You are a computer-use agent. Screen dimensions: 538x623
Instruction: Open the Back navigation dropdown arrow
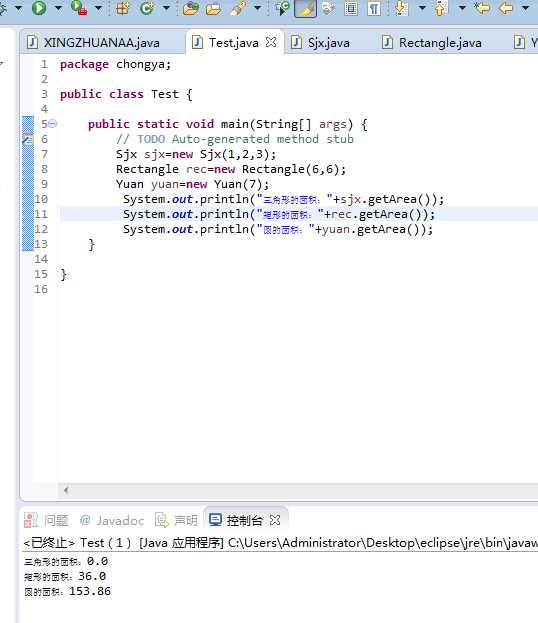click(525, 8)
